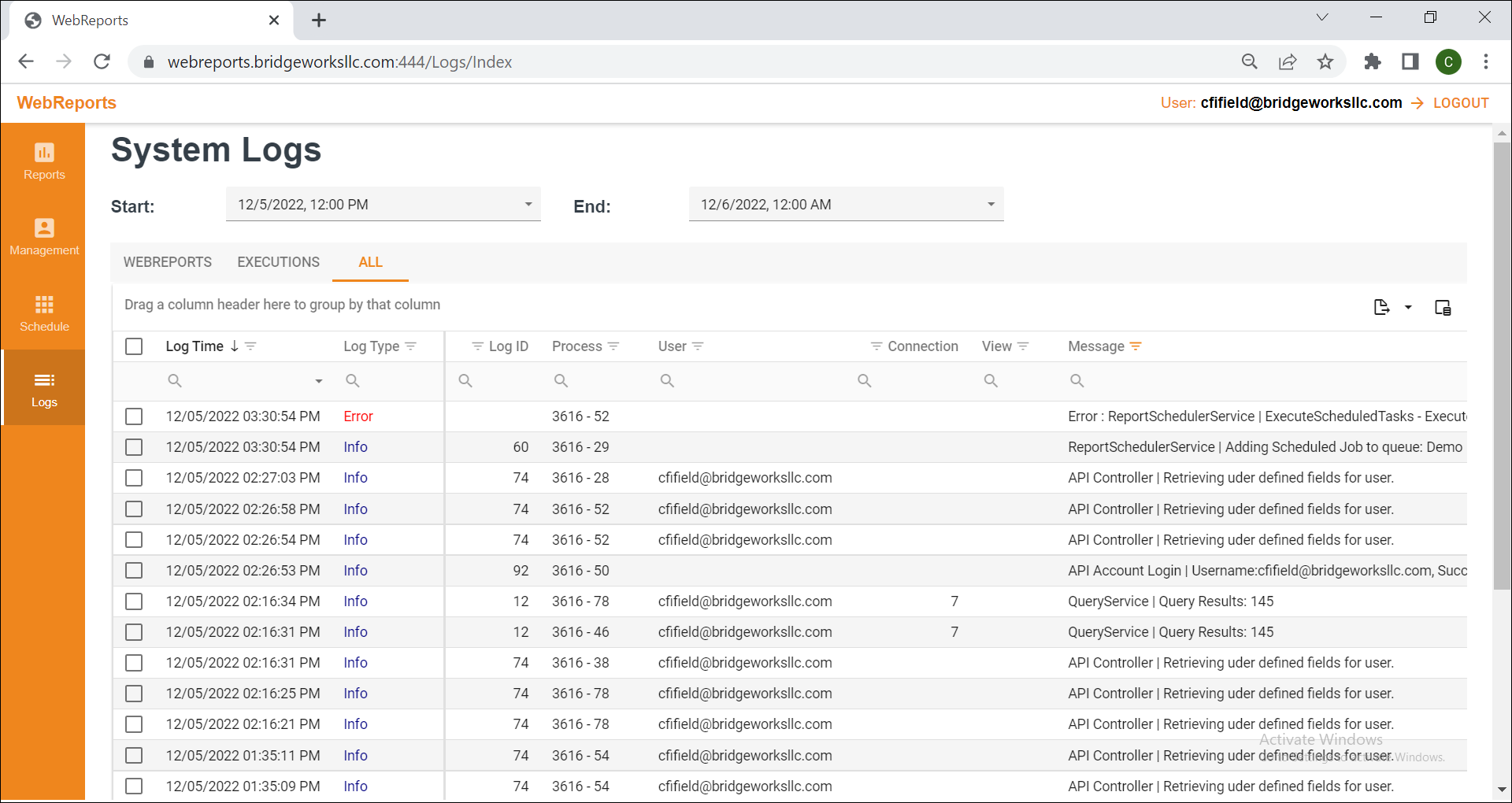The image size is (1512, 803).
Task: Open the Log Type filter icon
Action: click(413, 346)
